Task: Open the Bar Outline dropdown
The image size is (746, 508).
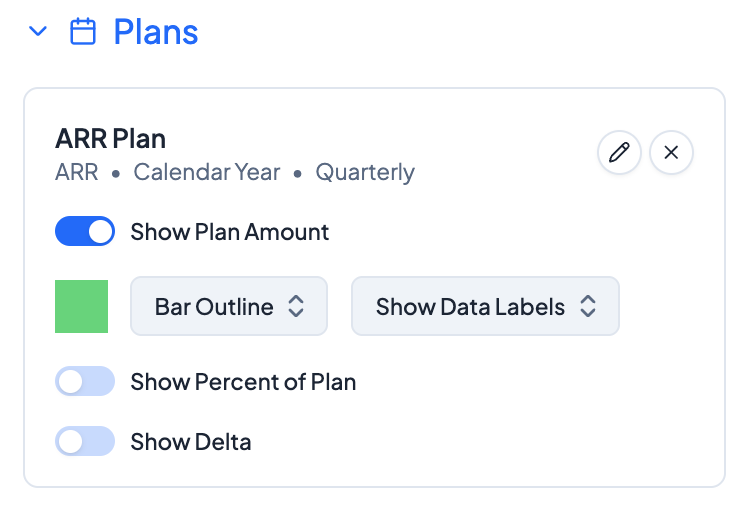Action: (x=229, y=306)
